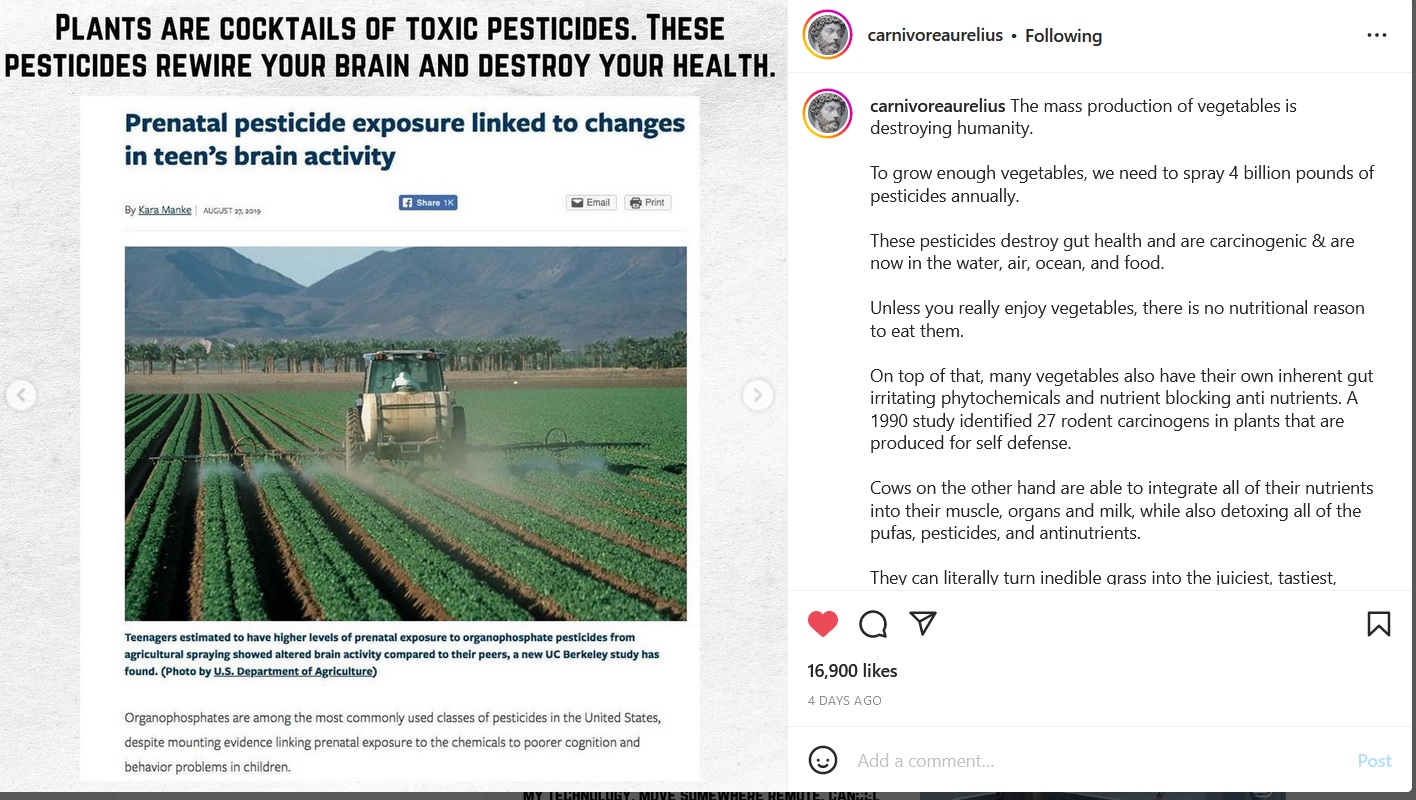Go to next image with right arrow

click(x=757, y=395)
